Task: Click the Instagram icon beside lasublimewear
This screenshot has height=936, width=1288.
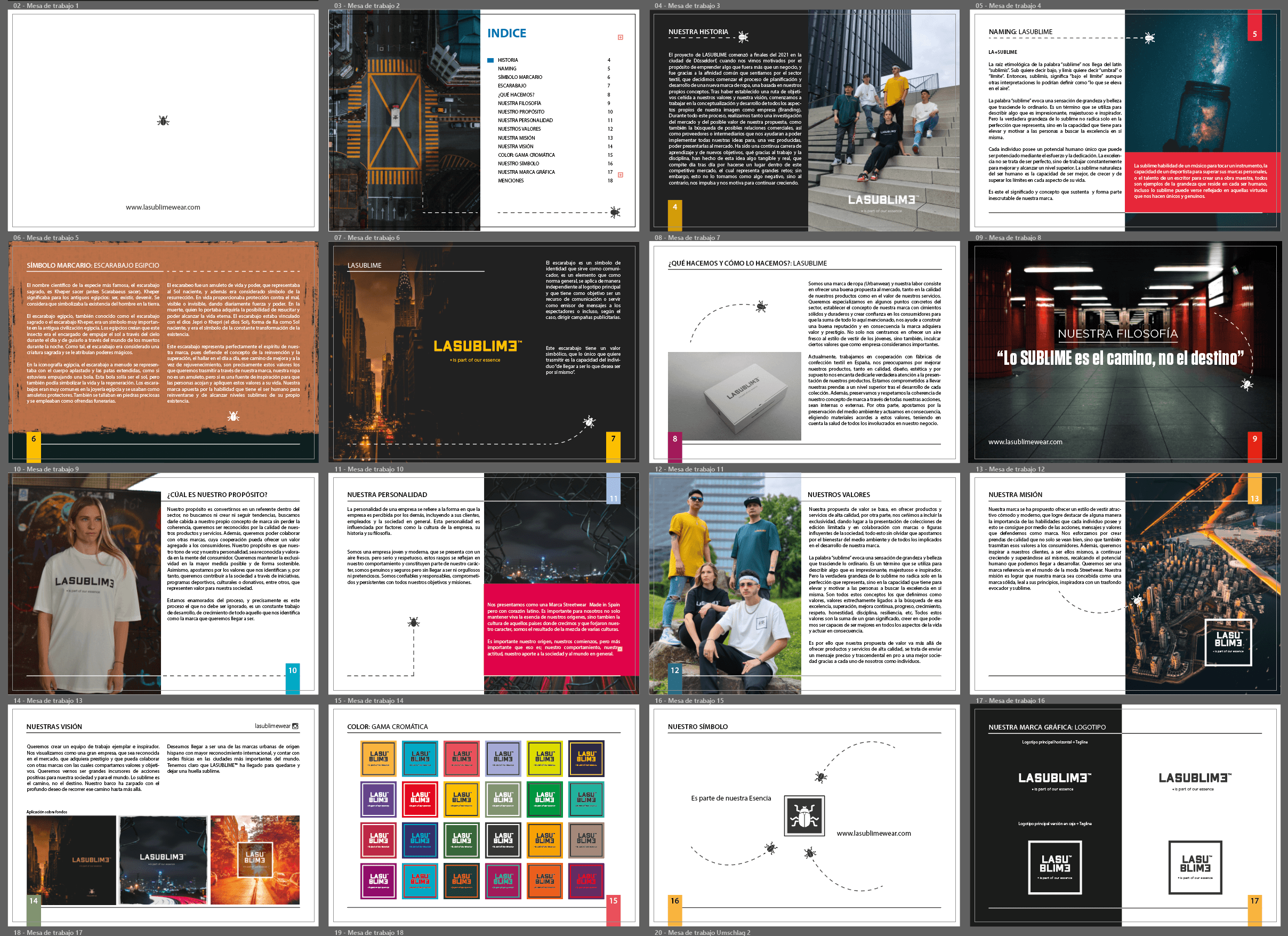Action: (295, 726)
